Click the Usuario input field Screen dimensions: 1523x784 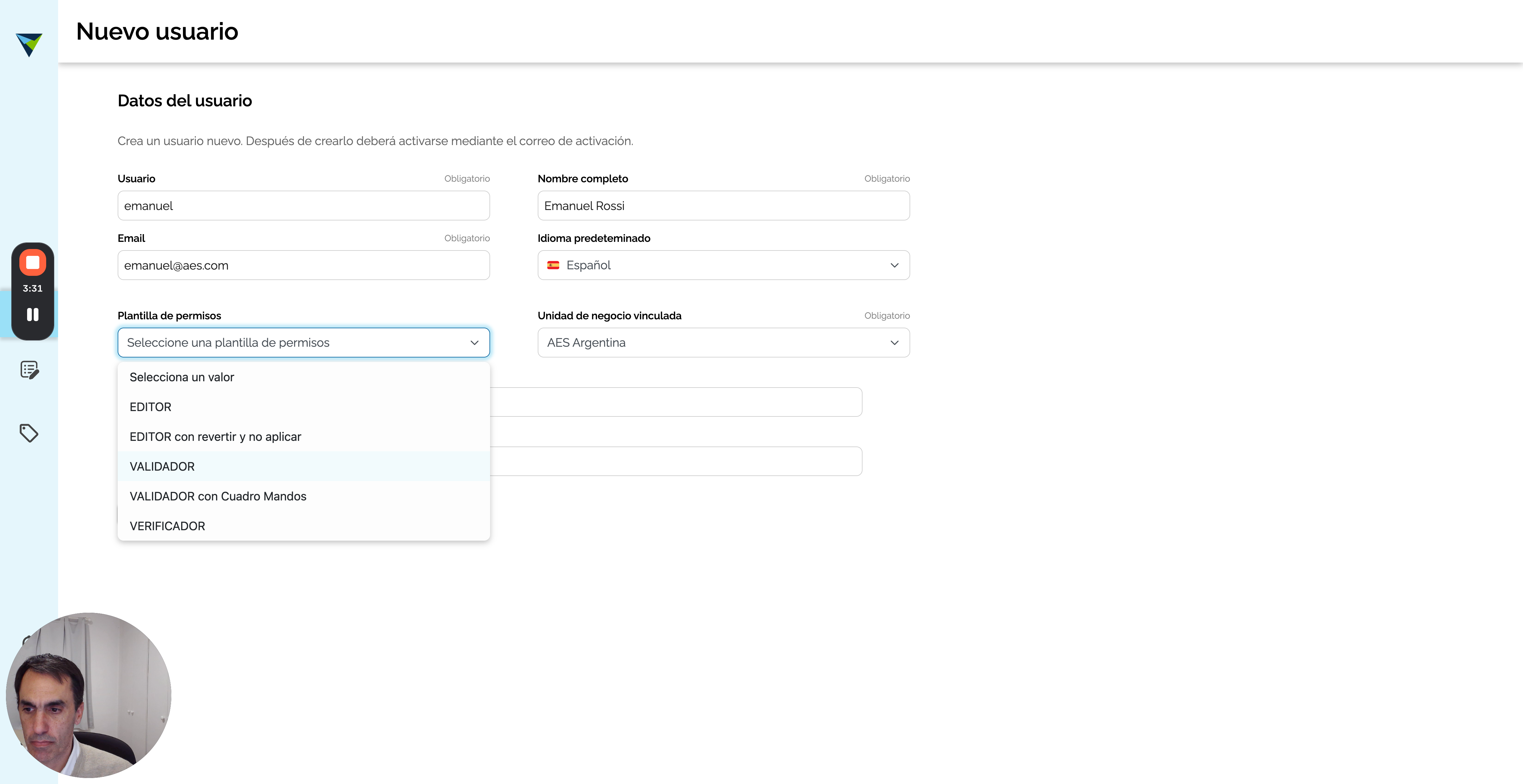(304, 206)
